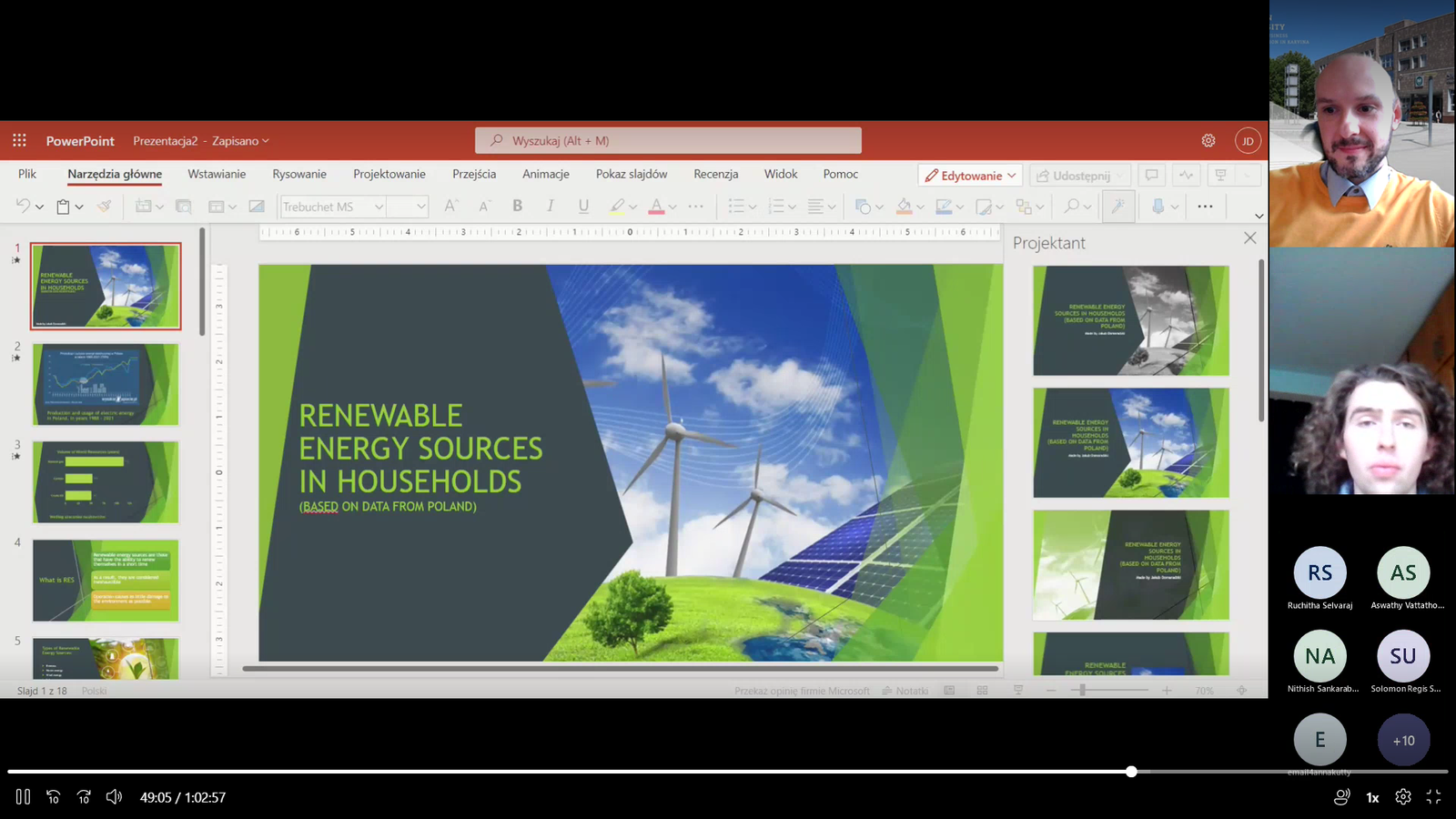This screenshot has width=1456, height=819.
Task: Open the PowerPoint app launcher grid
Action: pyautogui.click(x=19, y=140)
